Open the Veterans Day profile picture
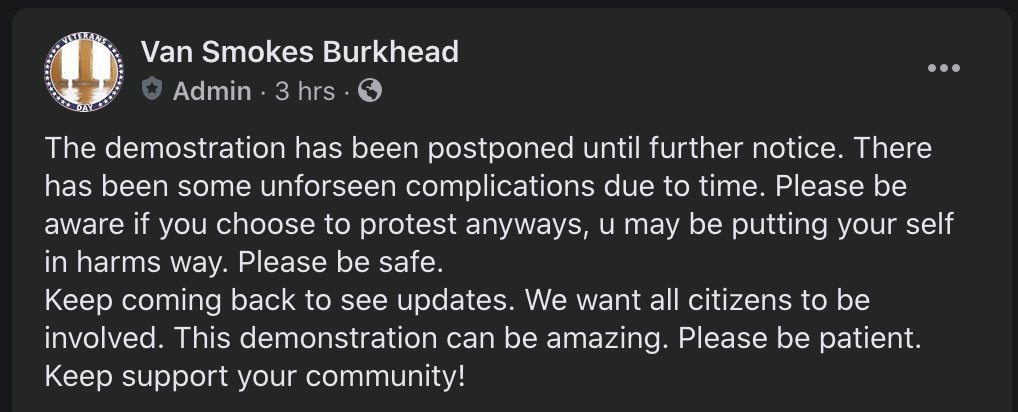 (84, 73)
